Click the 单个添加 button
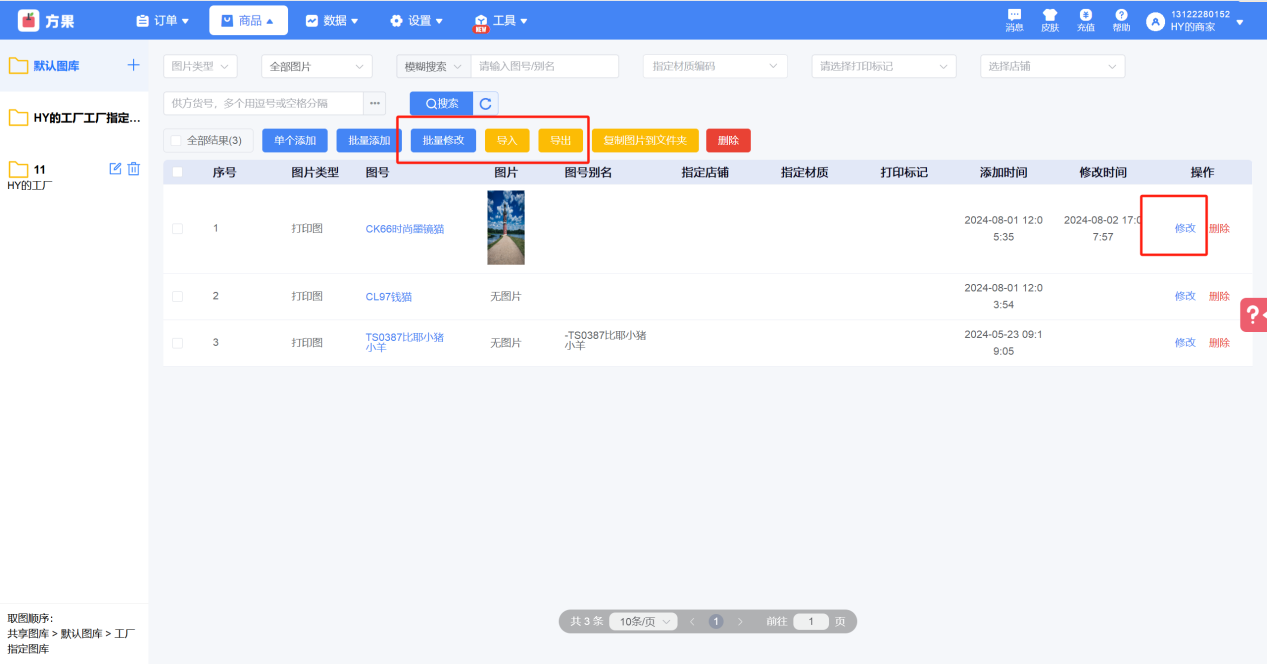 (x=295, y=141)
